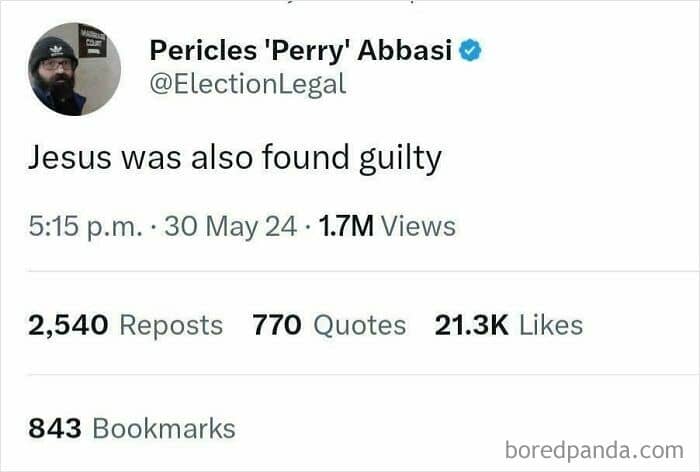Click the beanie logo in the avatar
Screen dimensions: 700x472
(x=55, y=50)
